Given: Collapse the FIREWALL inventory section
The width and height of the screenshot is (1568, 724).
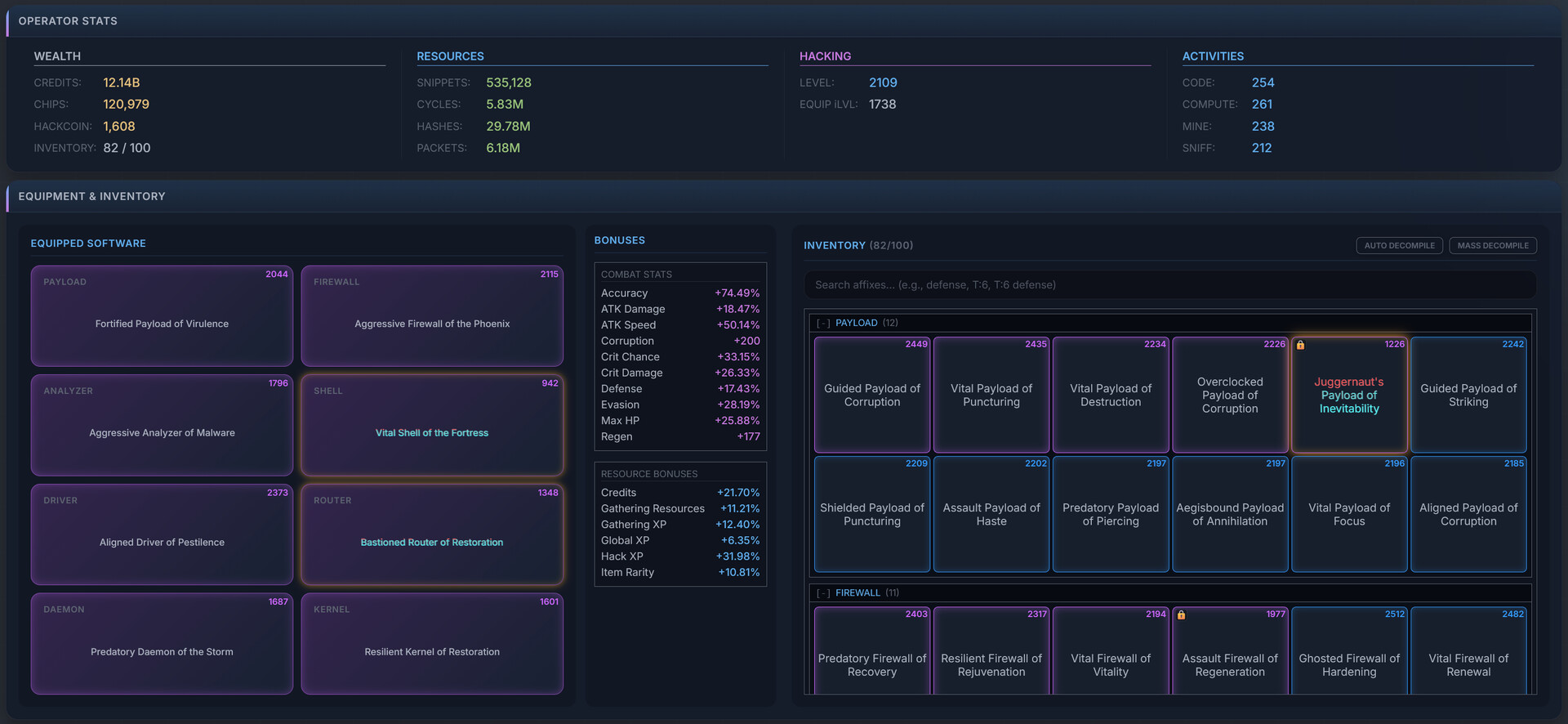Looking at the screenshot, I should tap(823, 593).
